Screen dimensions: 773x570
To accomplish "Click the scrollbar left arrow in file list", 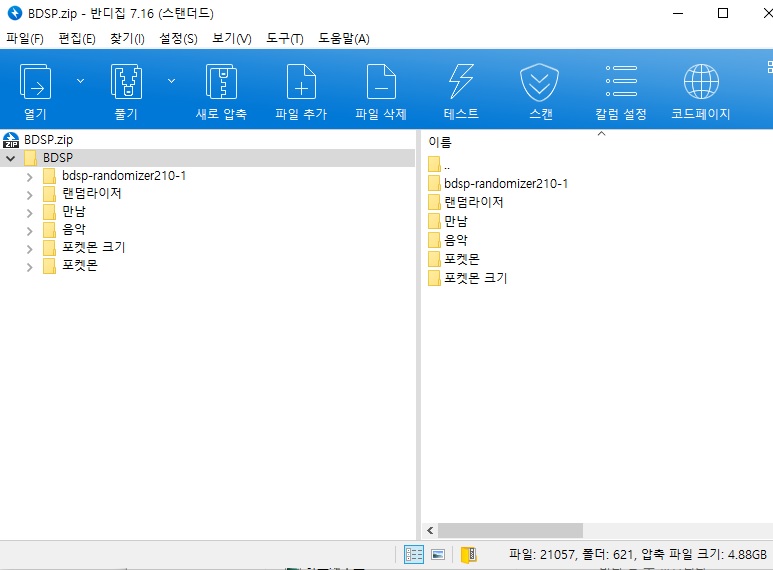I will pyautogui.click(x=430, y=531).
